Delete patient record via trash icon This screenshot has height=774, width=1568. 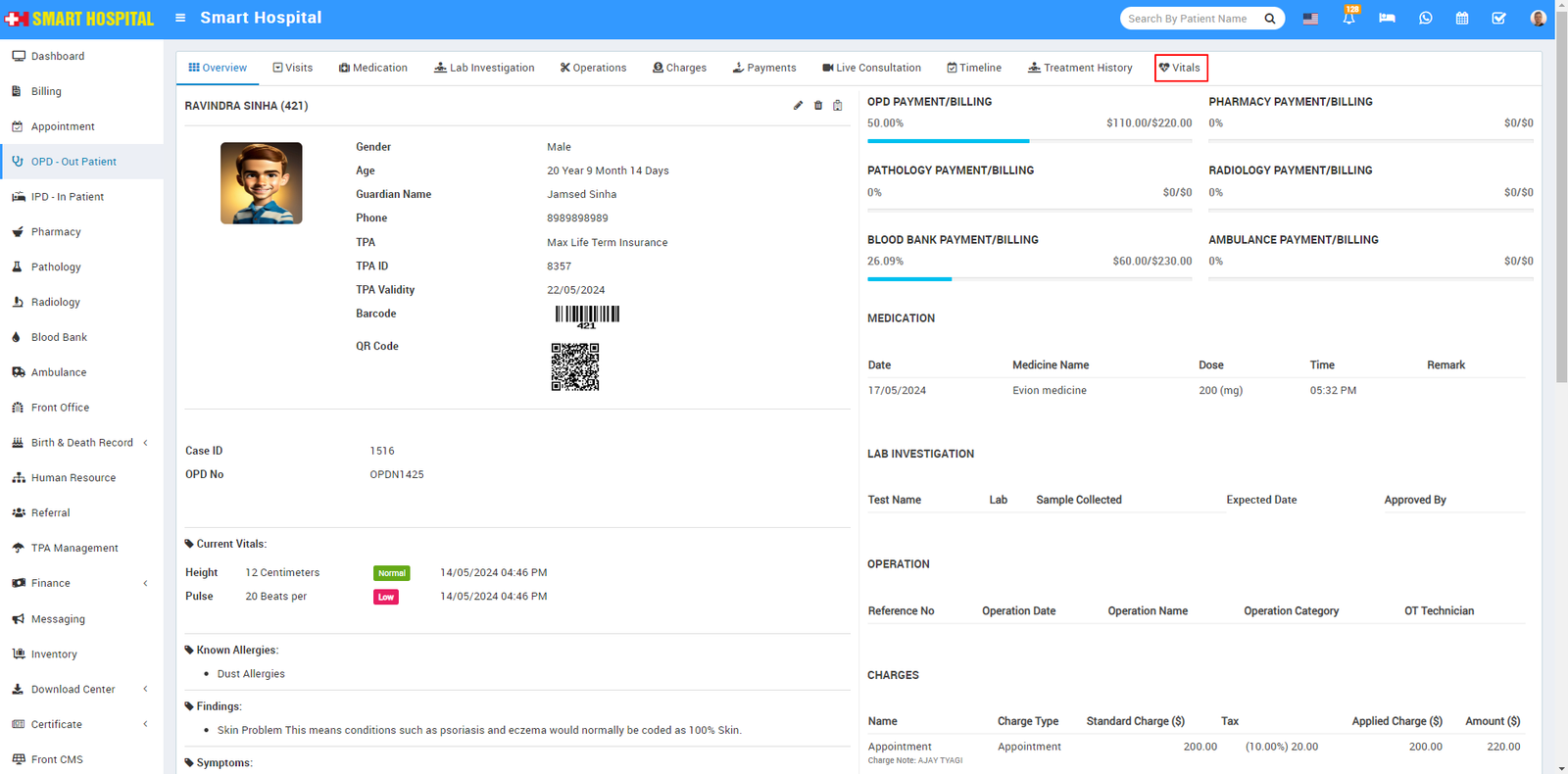[x=818, y=106]
